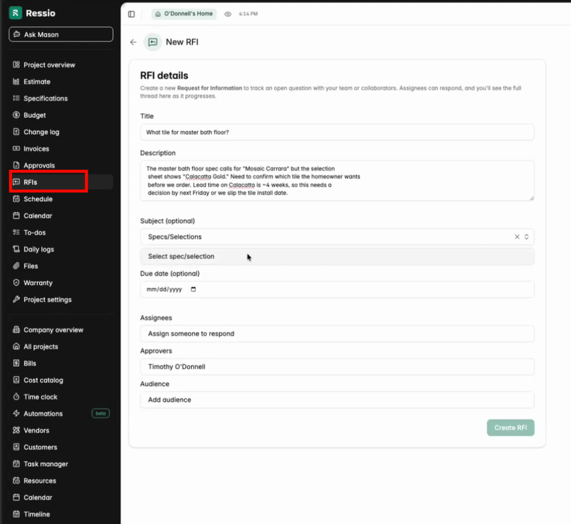Open the Select spec/selection dropdown
Image resolution: width=571 pixels, height=524 pixels.
(x=337, y=256)
